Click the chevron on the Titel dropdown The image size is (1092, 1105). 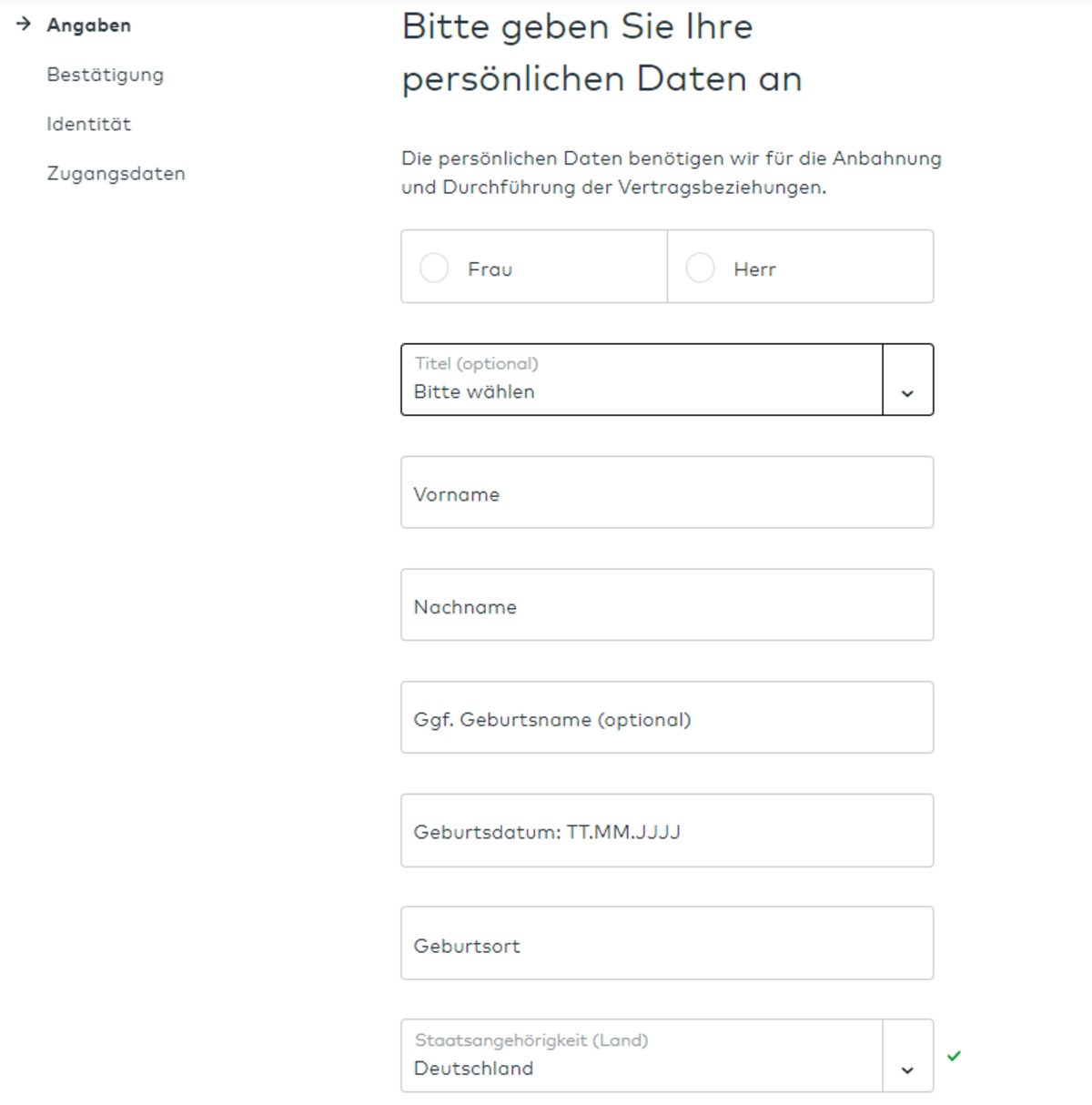tap(907, 393)
